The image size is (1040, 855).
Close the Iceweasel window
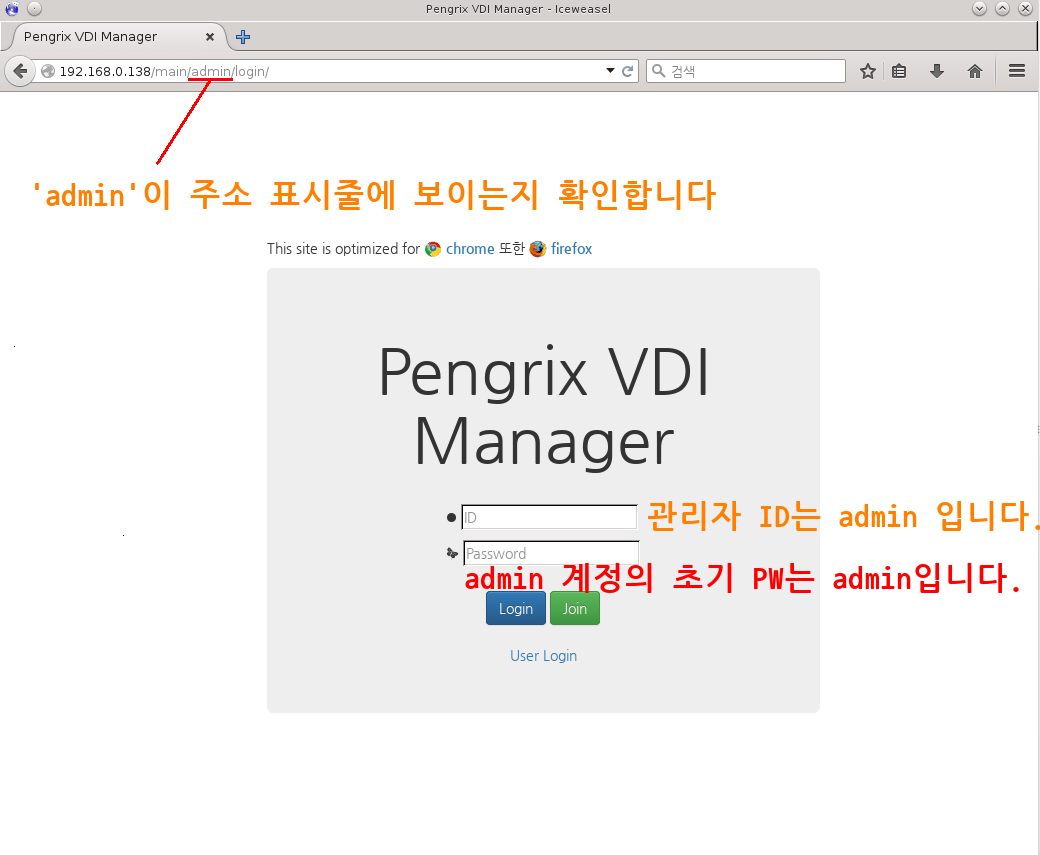[1025, 9]
